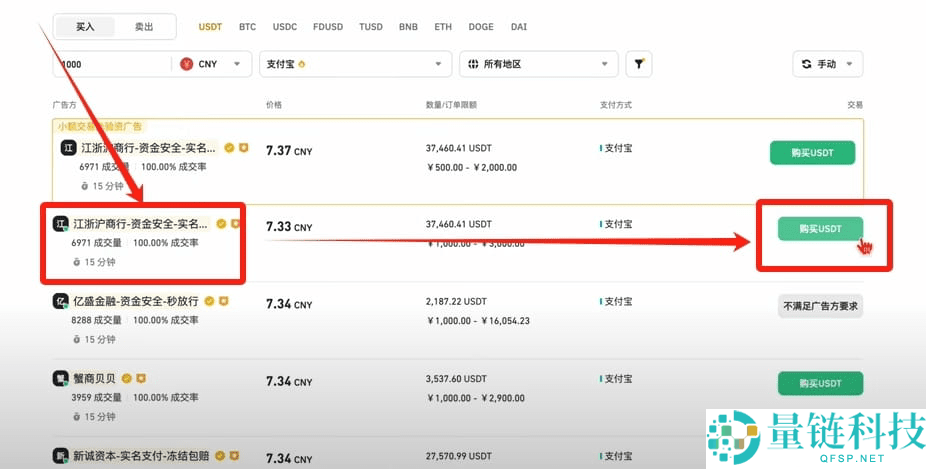This screenshot has height=469, width=926.
Task: Click the globe icon in region selector
Action: click(x=473, y=64)
